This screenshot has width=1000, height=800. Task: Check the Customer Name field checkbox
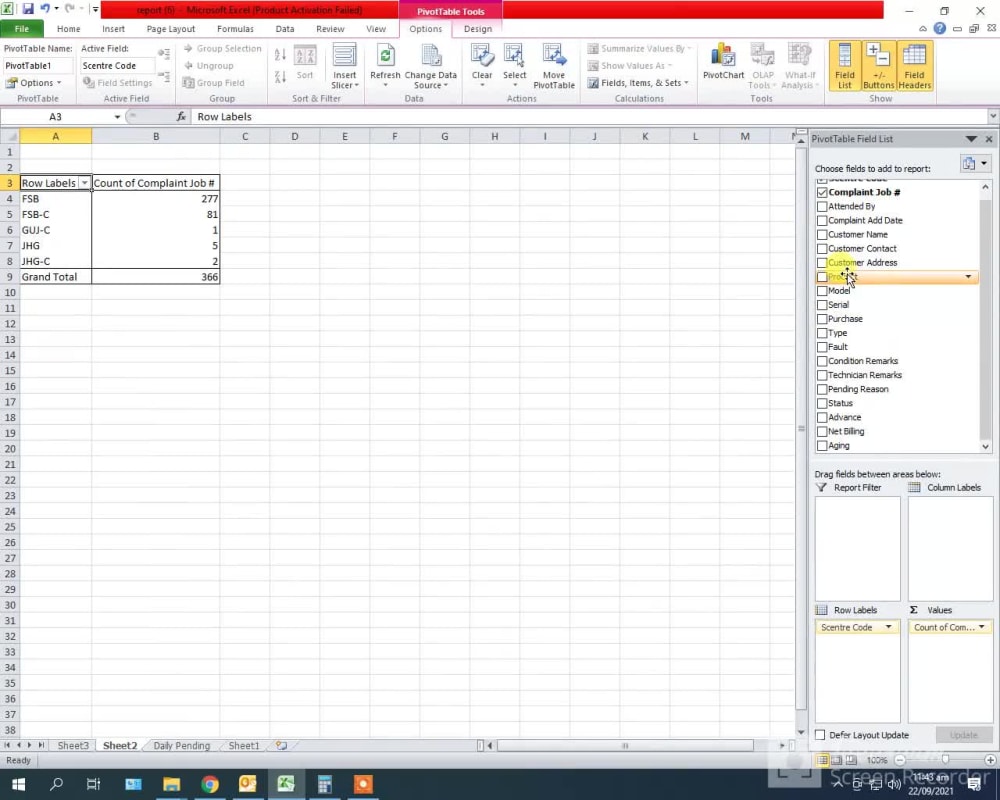(x=821, y=234)
